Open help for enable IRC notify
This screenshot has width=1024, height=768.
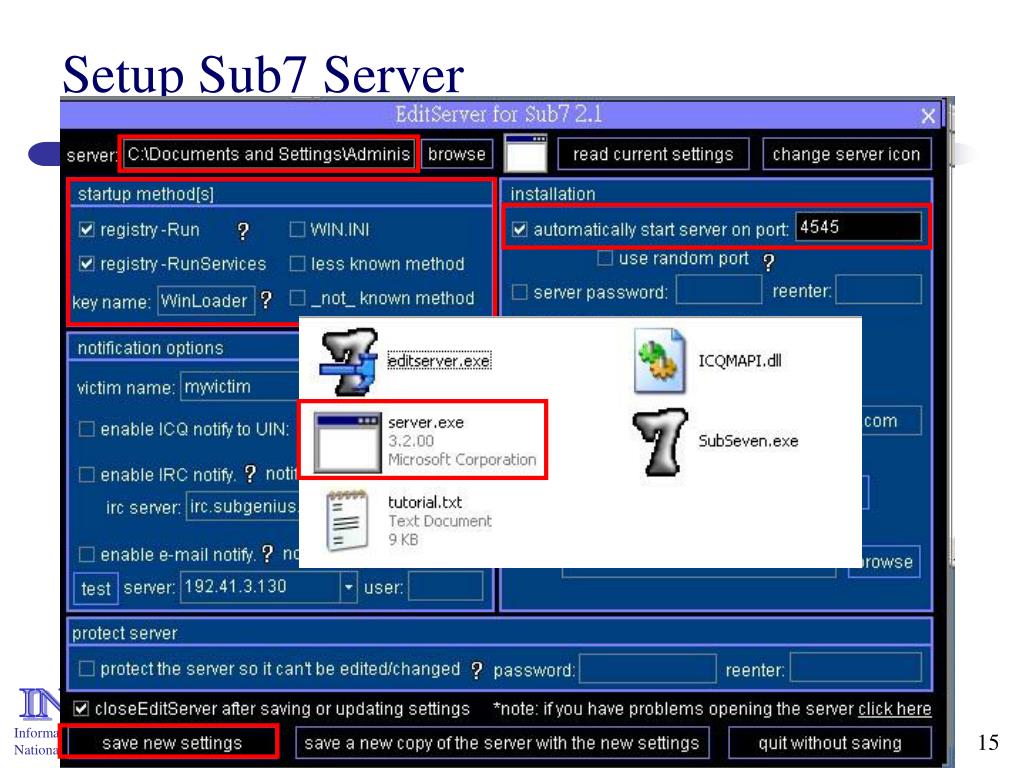pos(250,473)
